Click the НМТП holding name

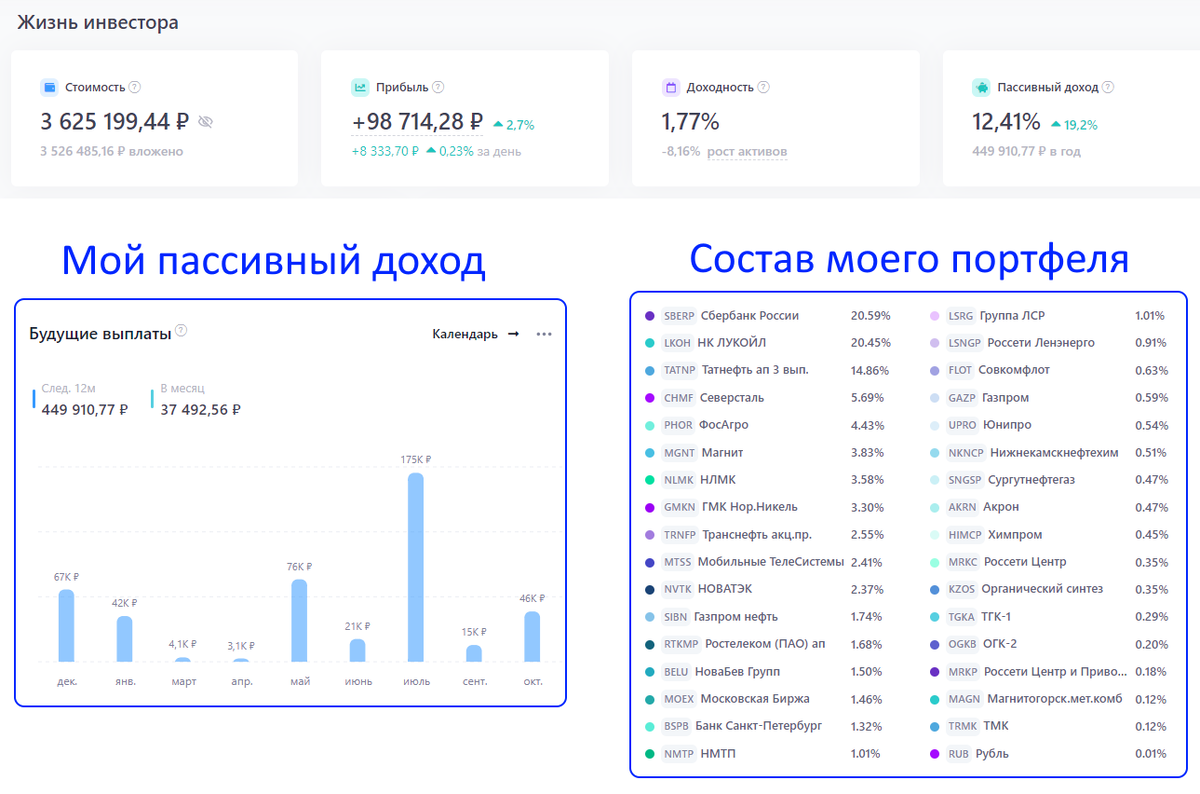[718, 754]
